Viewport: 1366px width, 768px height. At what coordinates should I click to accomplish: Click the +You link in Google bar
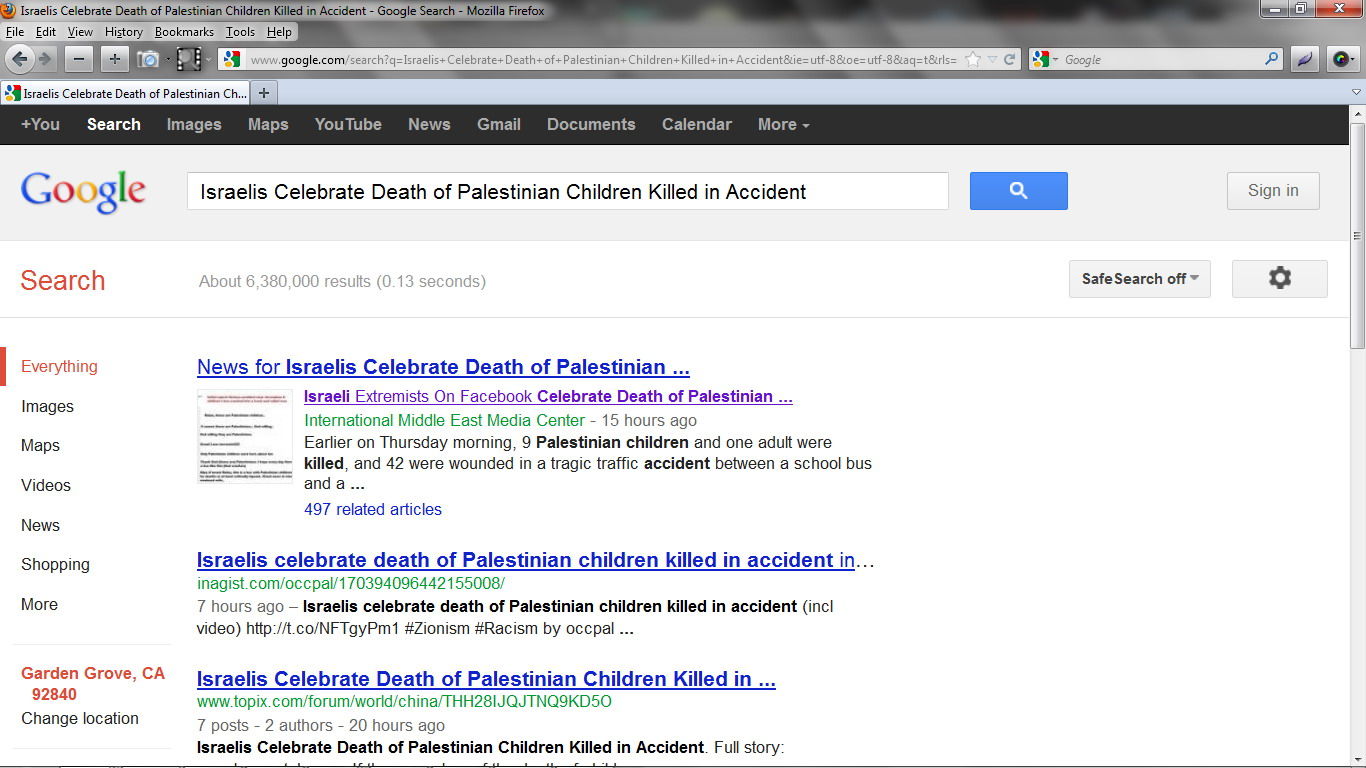40,124
